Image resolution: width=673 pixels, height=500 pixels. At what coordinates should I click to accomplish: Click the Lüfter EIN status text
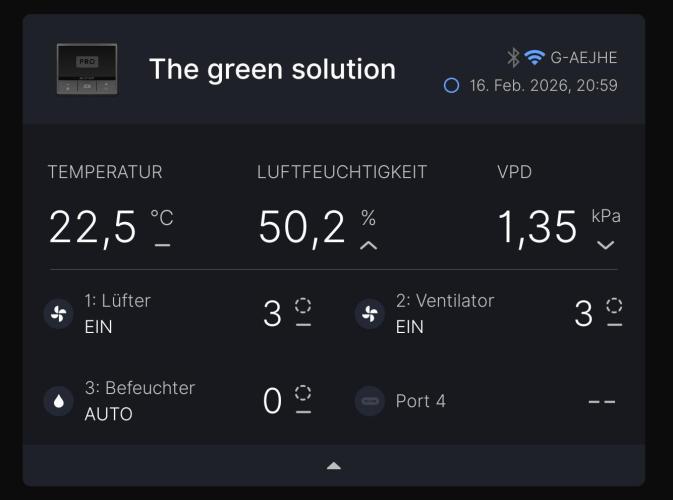click(x=99, y=327)
